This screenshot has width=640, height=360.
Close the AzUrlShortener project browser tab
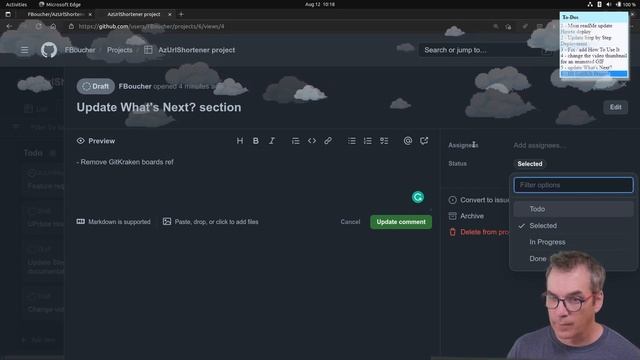170,14
